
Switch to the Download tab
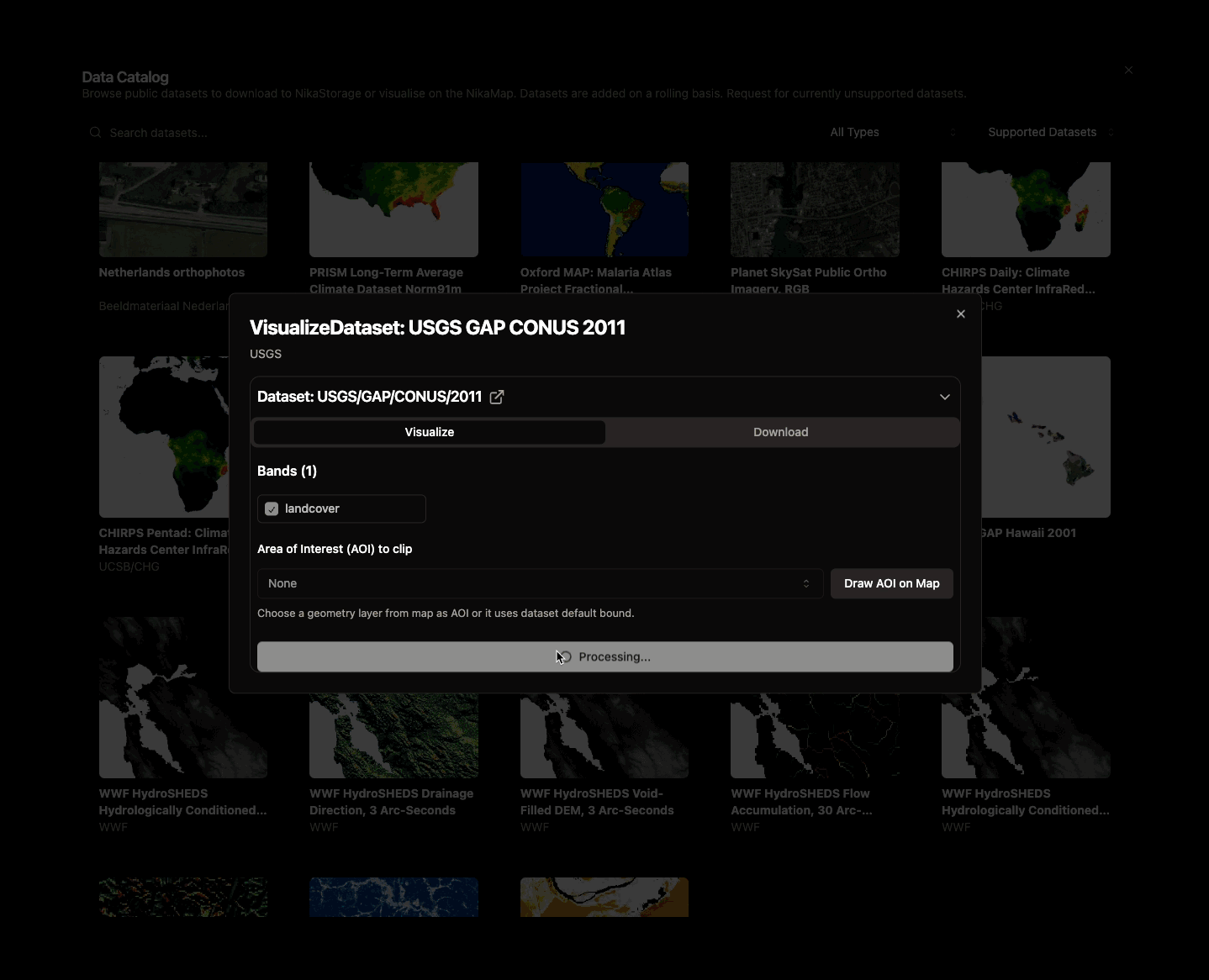click(x=780, y=432)
